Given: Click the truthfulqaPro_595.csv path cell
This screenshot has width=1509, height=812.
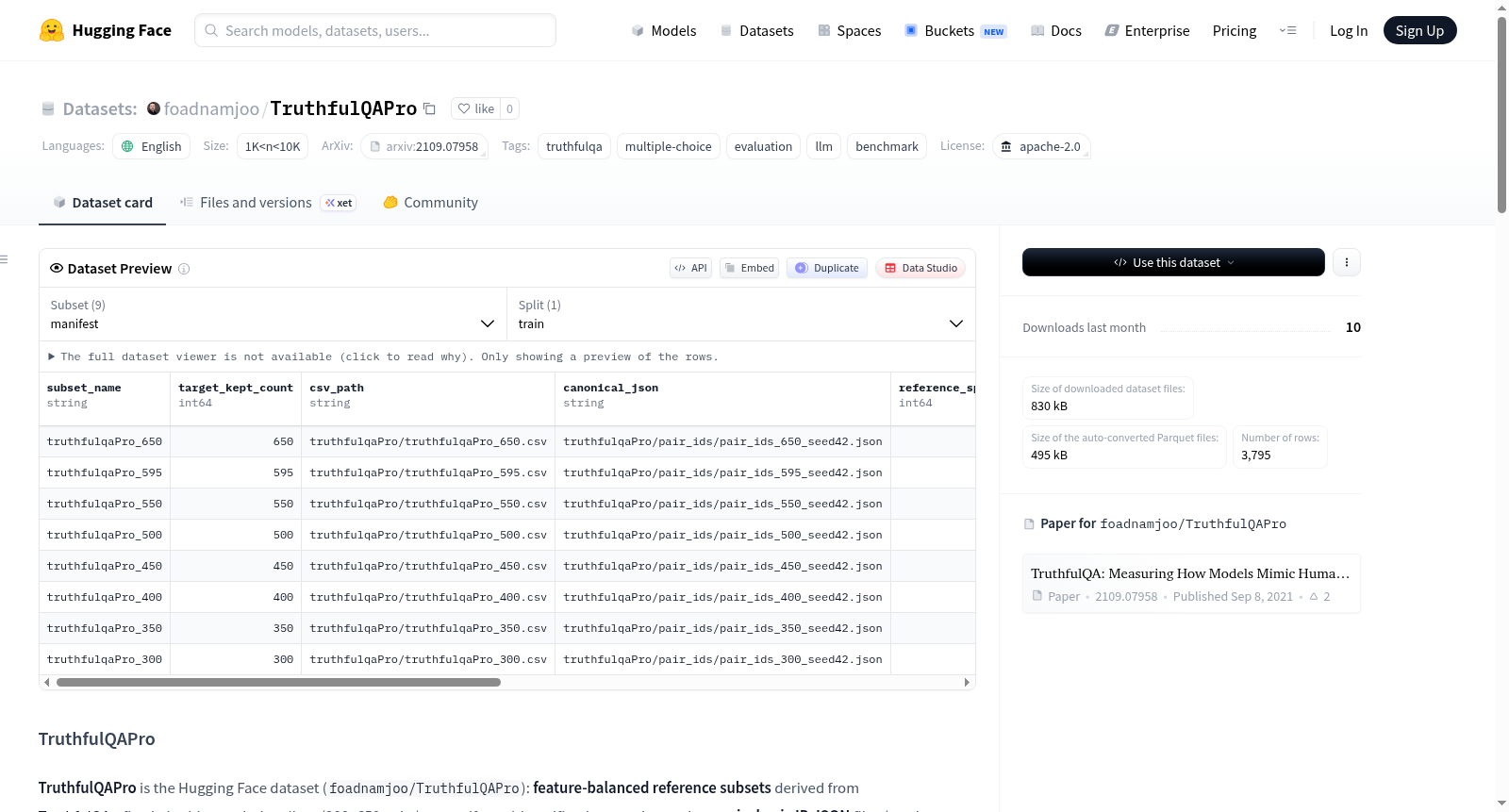Looking at the screenshot, I should 428,472.
